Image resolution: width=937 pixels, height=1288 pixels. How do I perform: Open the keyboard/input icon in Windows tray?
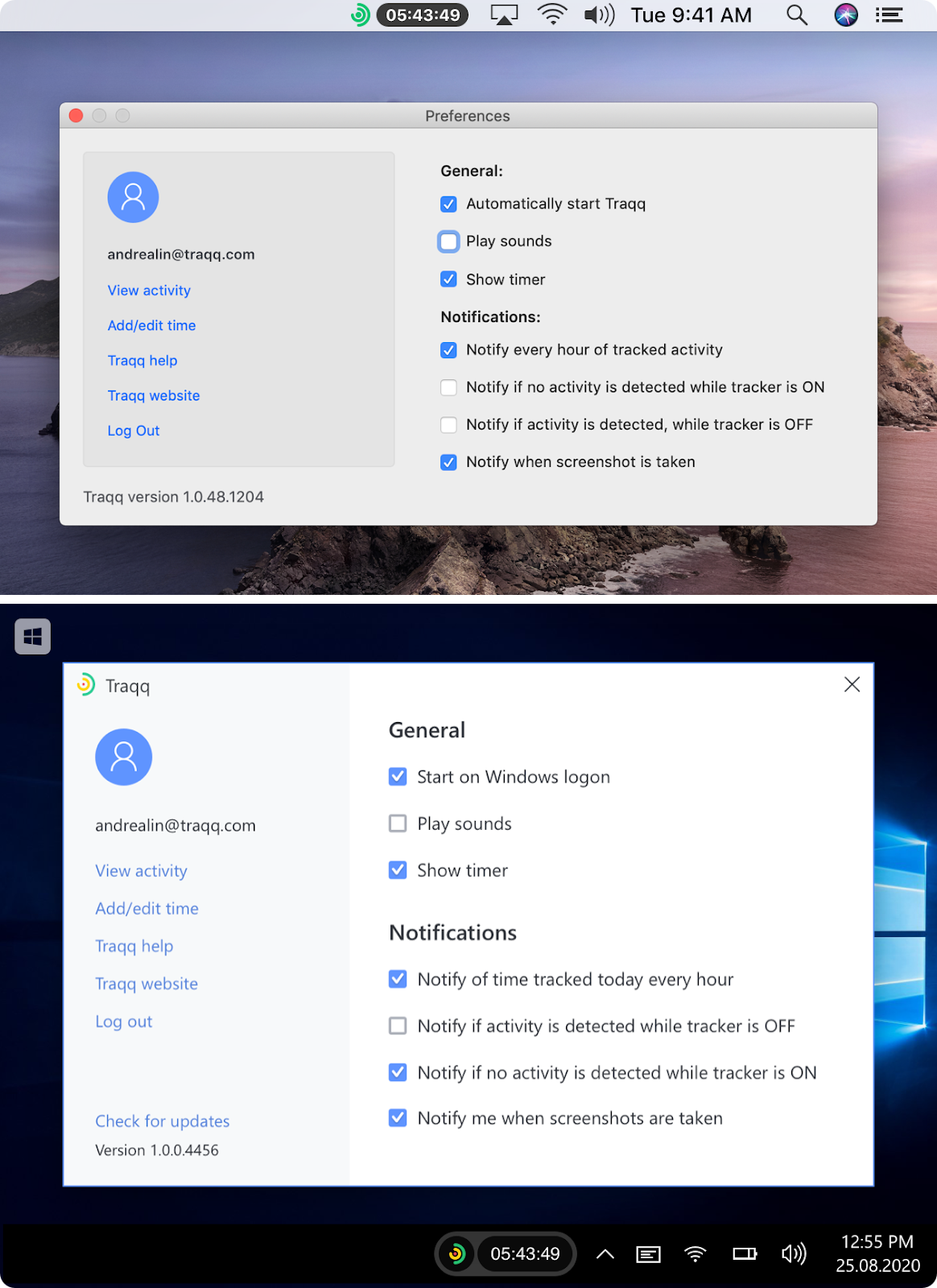[x=648, y=1254]
